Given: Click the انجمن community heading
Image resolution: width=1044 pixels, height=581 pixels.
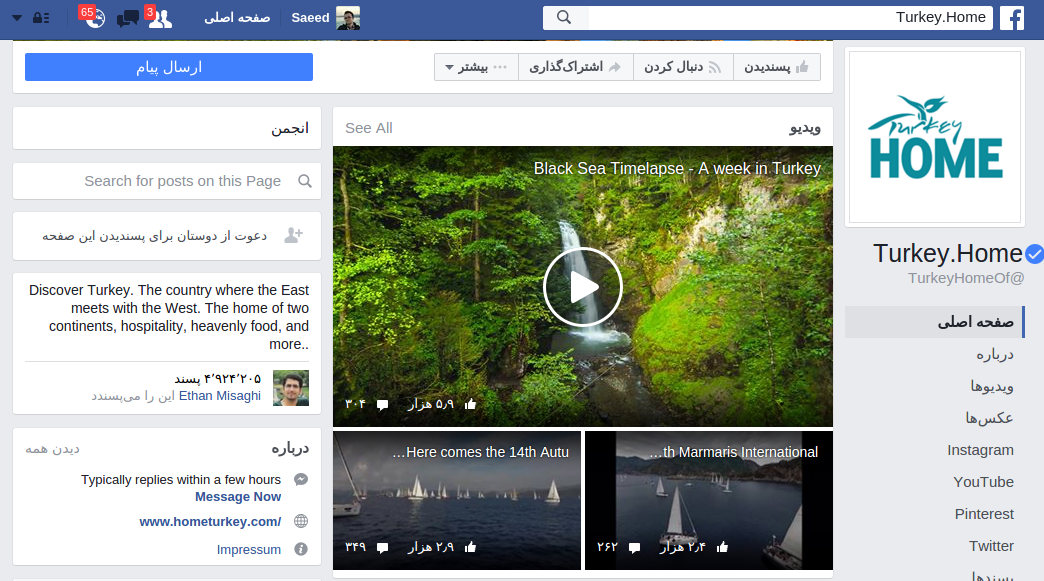Looking at the screenshot, I should coord(290,128).
